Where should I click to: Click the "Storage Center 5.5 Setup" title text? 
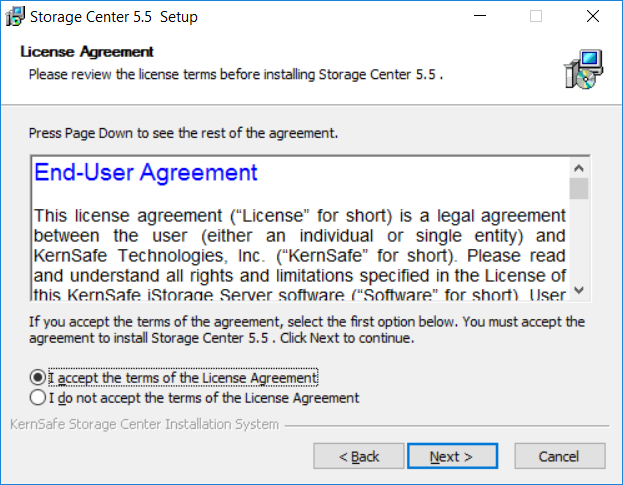[x=114, y=17]
